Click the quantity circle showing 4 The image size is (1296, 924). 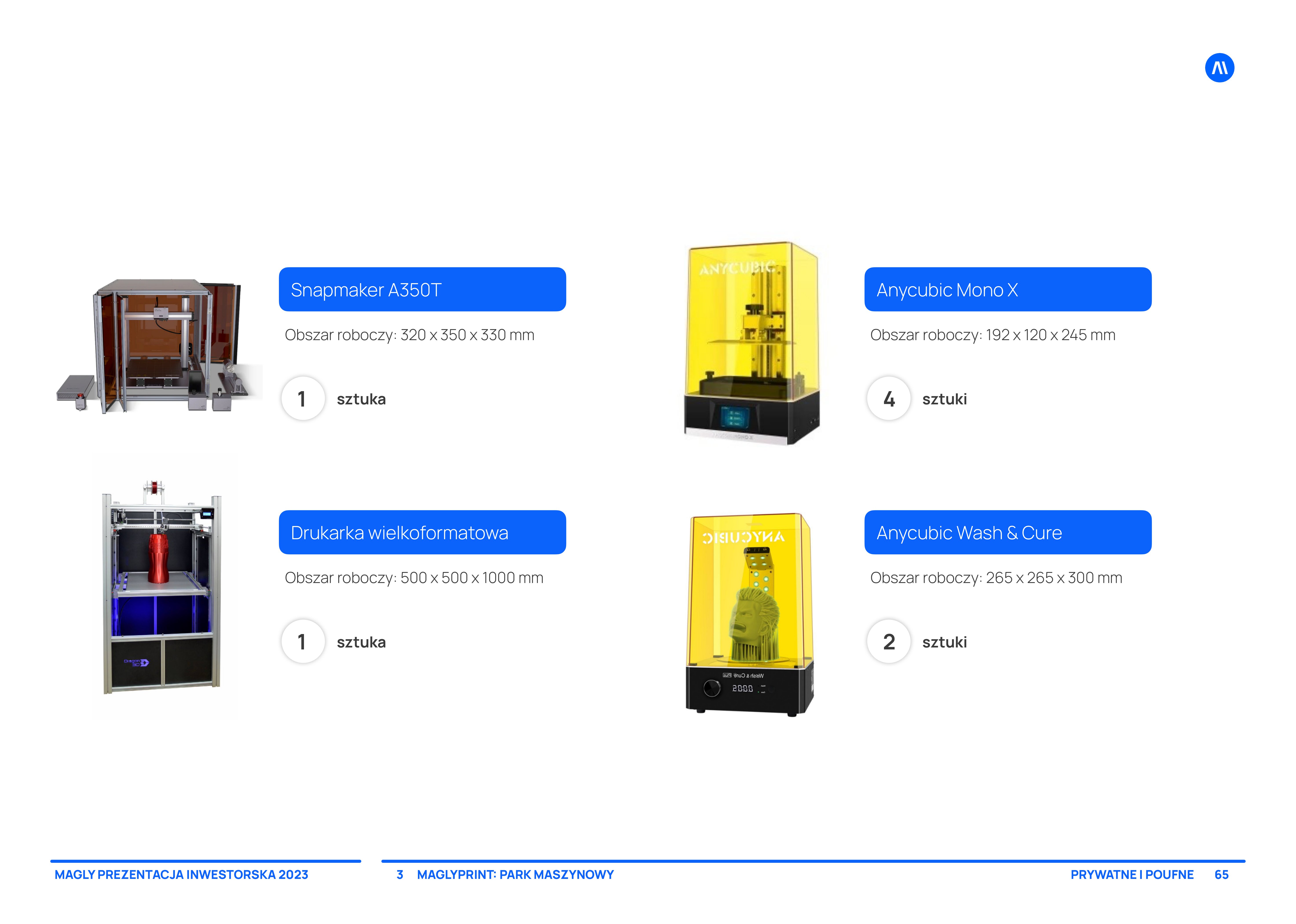pos(889,398)
